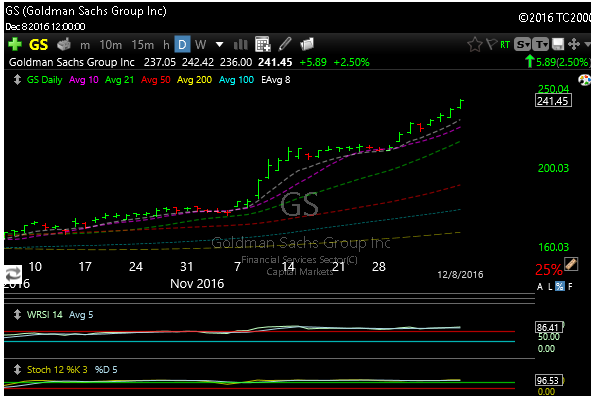Select the 'F' scale option

coord(570,287)
